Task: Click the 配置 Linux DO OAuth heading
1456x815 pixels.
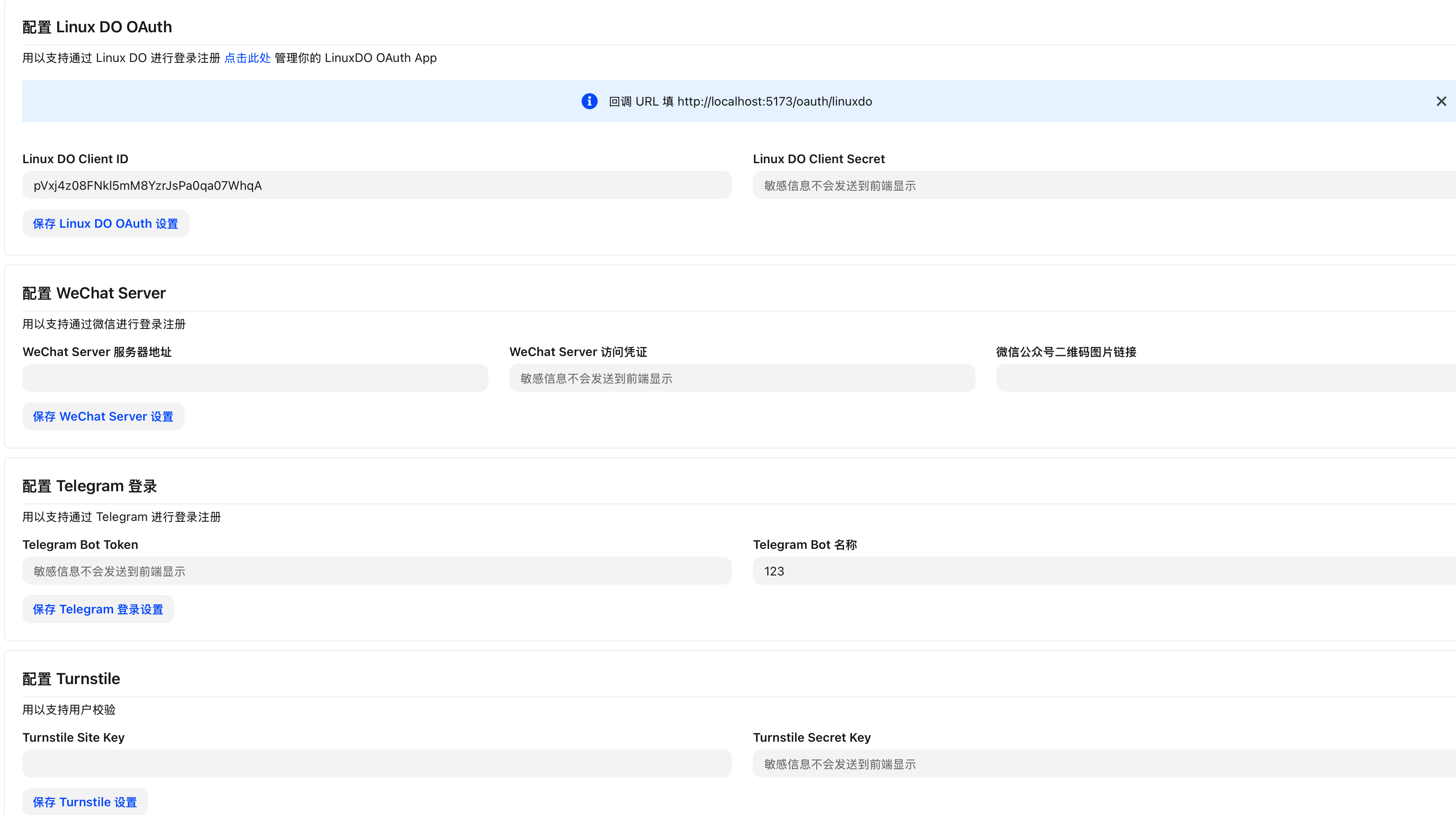Action: (96, 27)
